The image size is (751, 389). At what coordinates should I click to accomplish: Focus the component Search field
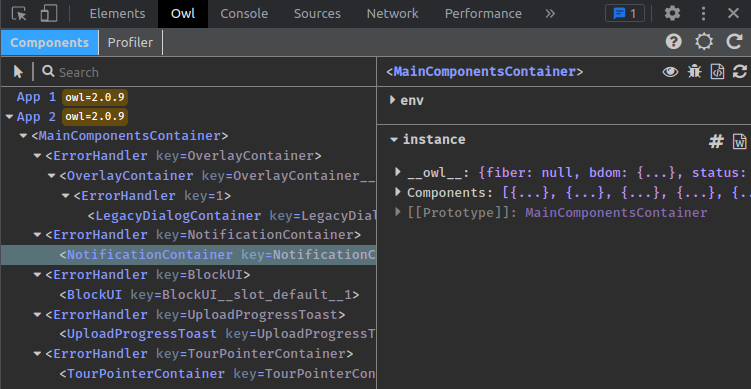216,72
